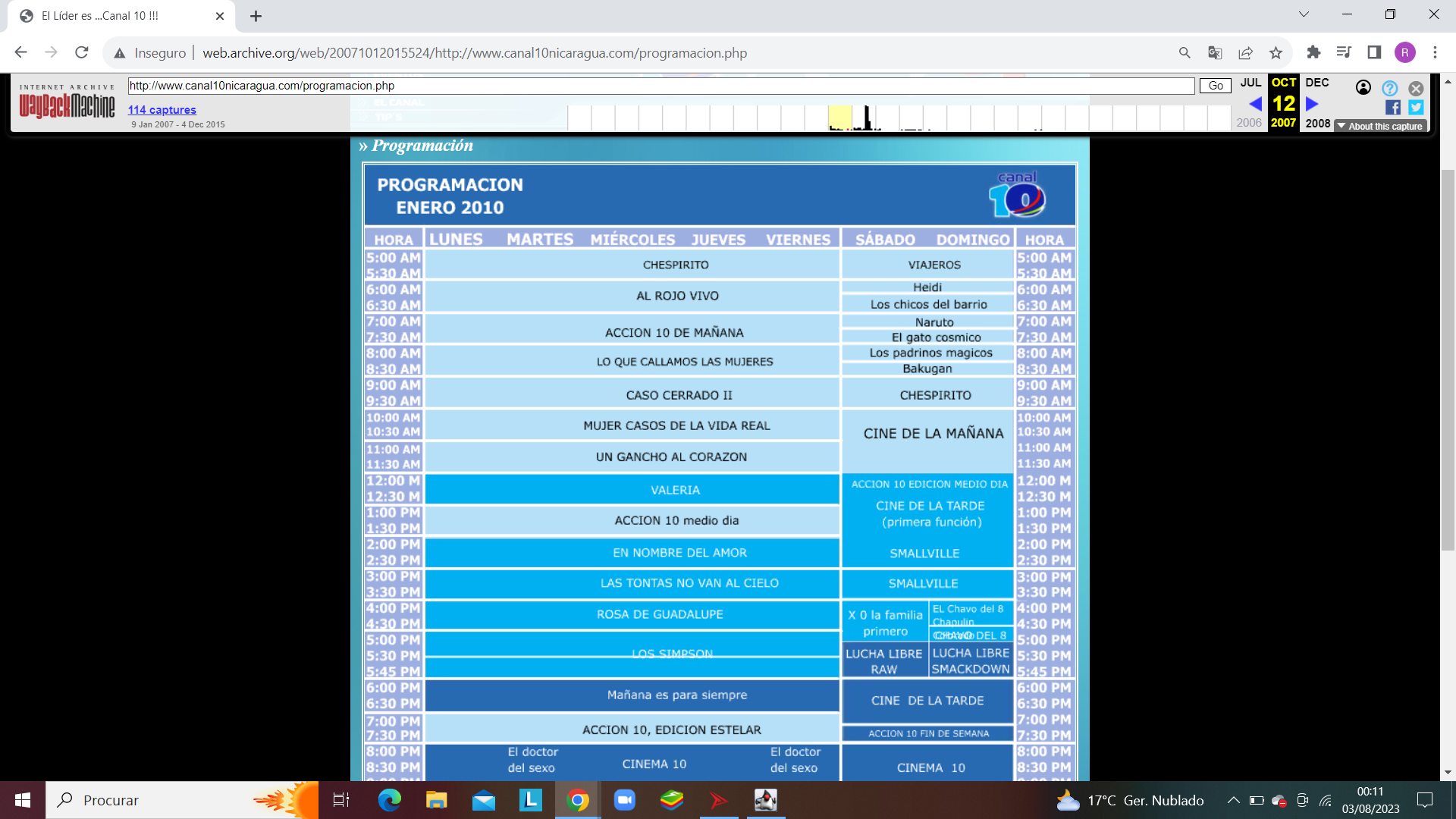Click the LUCHA LIBRE SMACKDOWN cell
The image size is (1456, 819).
pos(971,661)
